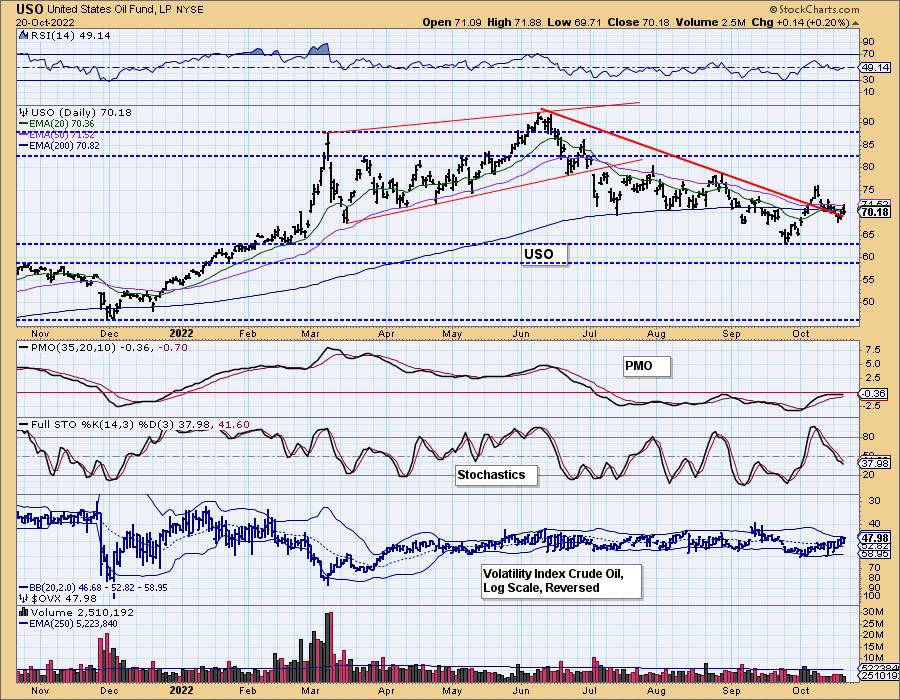Click the 5223840 volume EMA tag on the right axis

click(876, 669)
